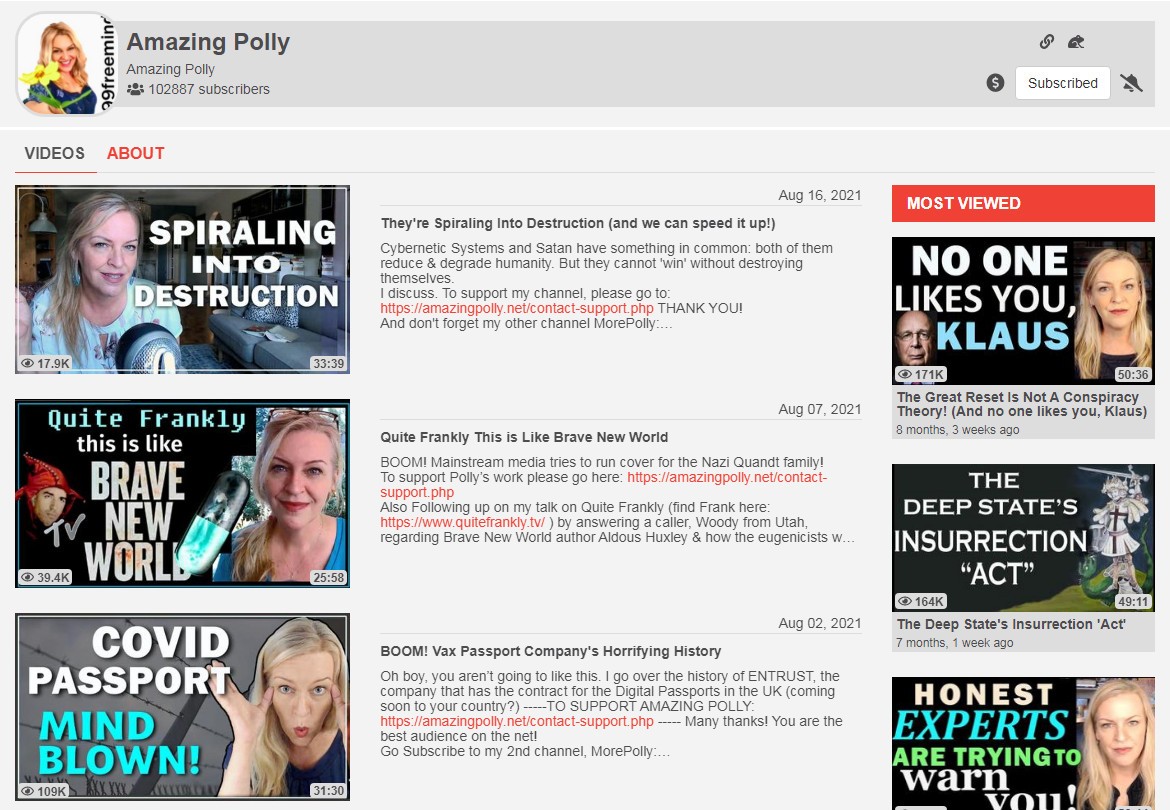Click title 'They're Spiraling Into Destruction'
The height and width of the screenshot is (810, 1170).
pos(577,223)
